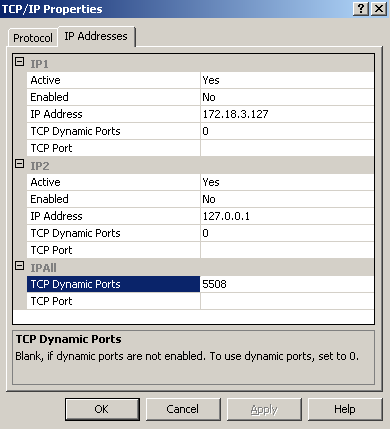390x429 pixels.
Task: Select the IP2 Enabled value No
Action: (287, 199)
